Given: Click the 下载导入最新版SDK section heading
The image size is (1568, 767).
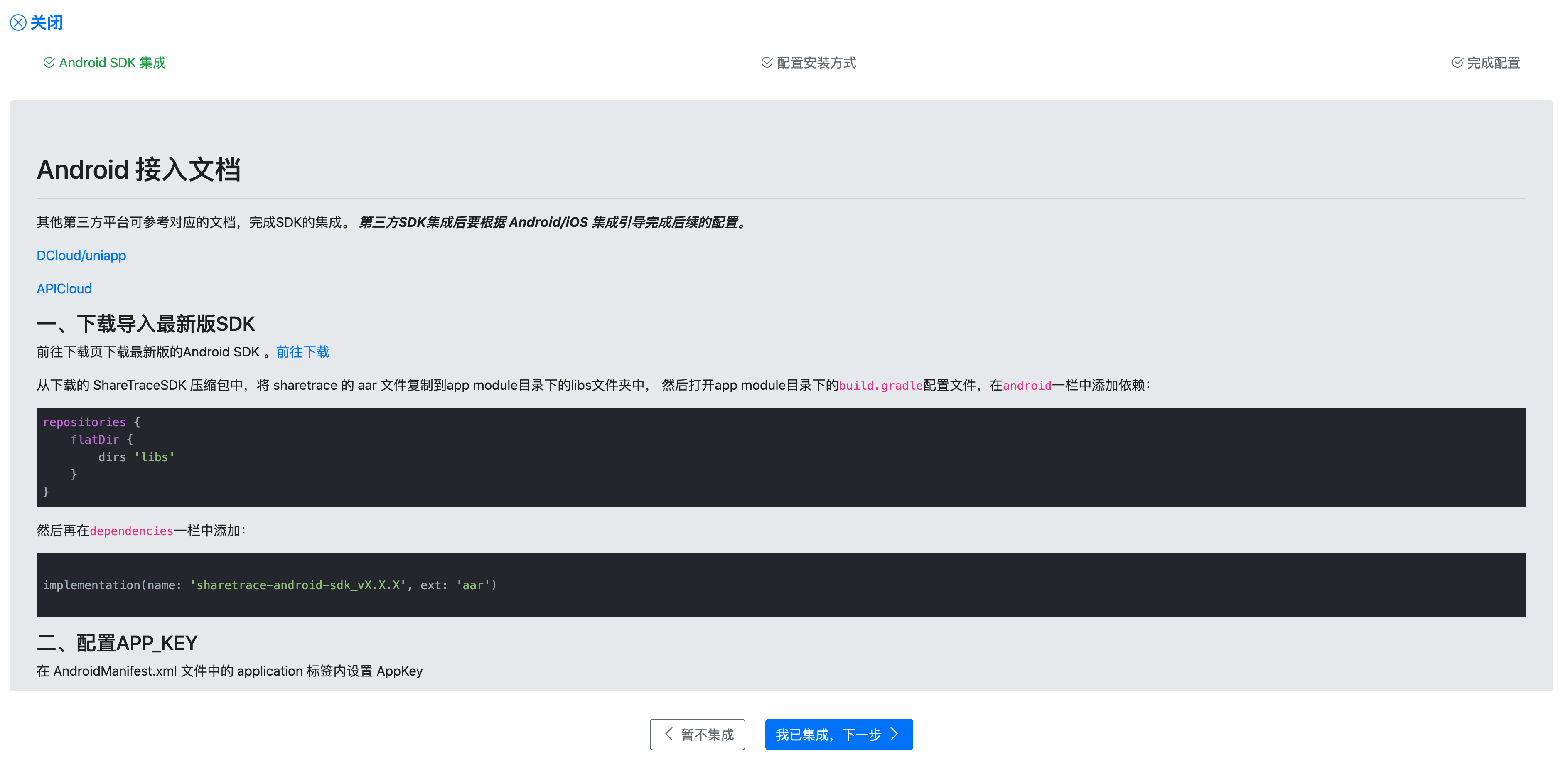Looking at the screenshot, I should click(x=145, y=324).
